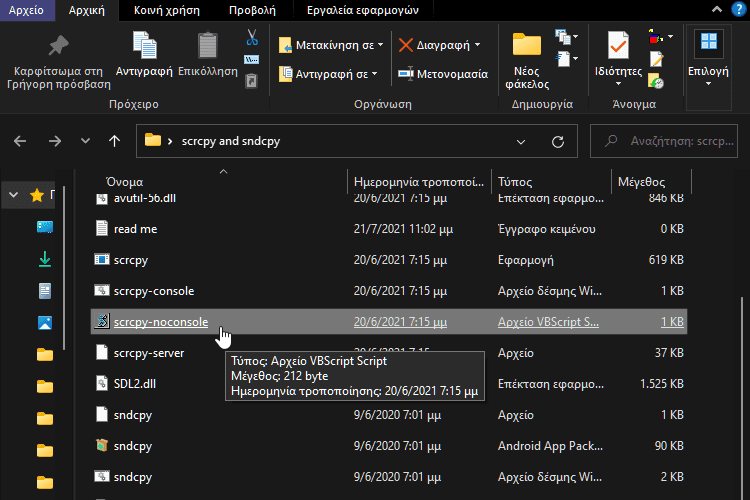Select the sndcpy Android App Package file
The width and height of the screenshot is (750, 500).
point(388,446)
